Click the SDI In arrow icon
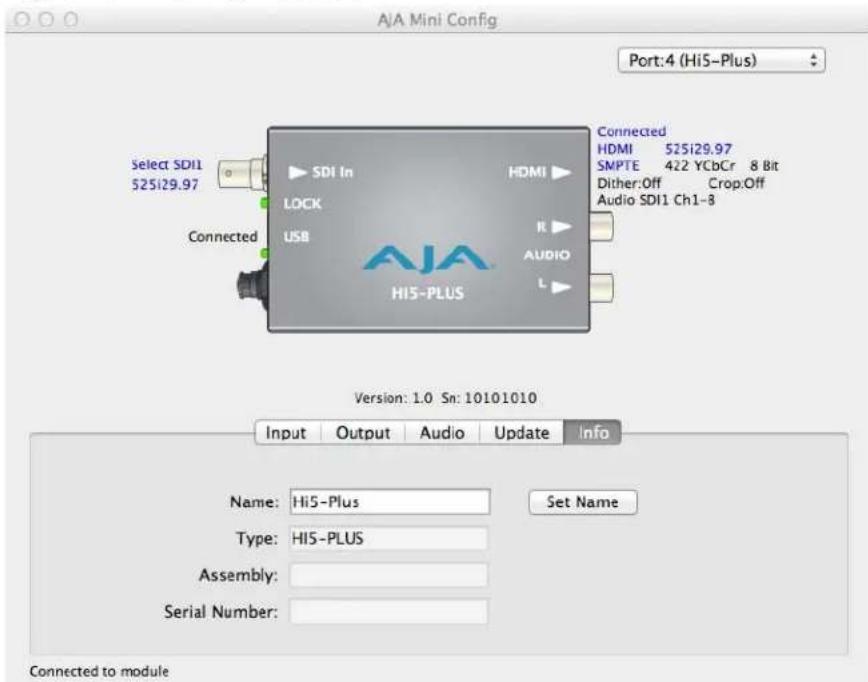 click(297, 173)
